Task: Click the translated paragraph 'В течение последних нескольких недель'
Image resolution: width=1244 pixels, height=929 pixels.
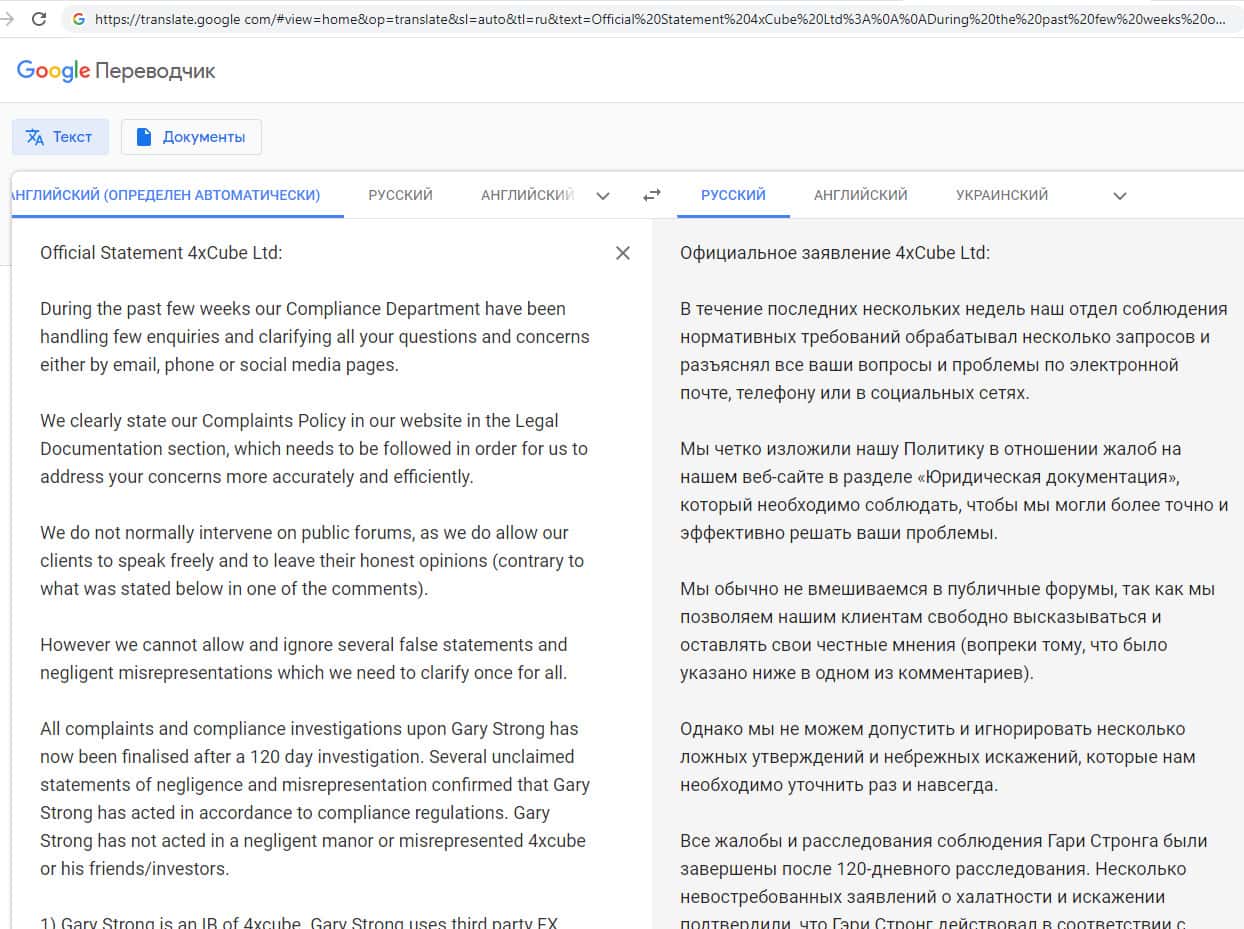Action: coord(954,351)
